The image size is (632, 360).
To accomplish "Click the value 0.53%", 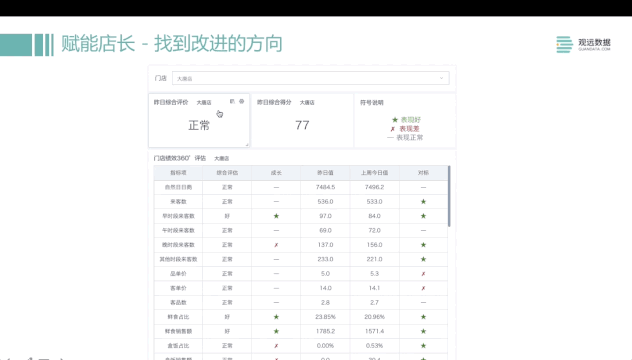I will (x=374, y=346).
